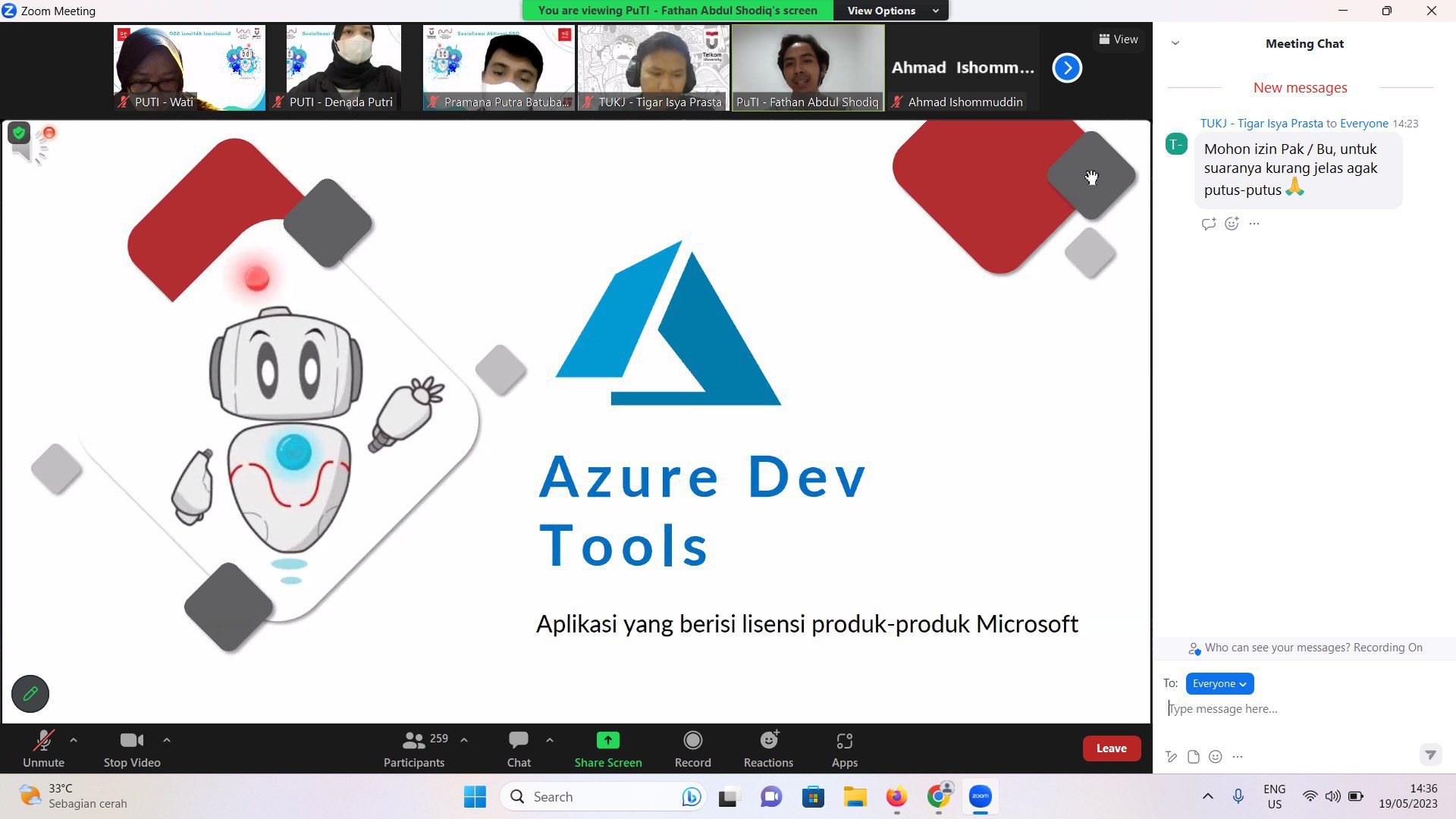The width and height of the screenshot is (1456, 819).
Task: Open the chat app icon on taskbar
Action: pos(771,796)
